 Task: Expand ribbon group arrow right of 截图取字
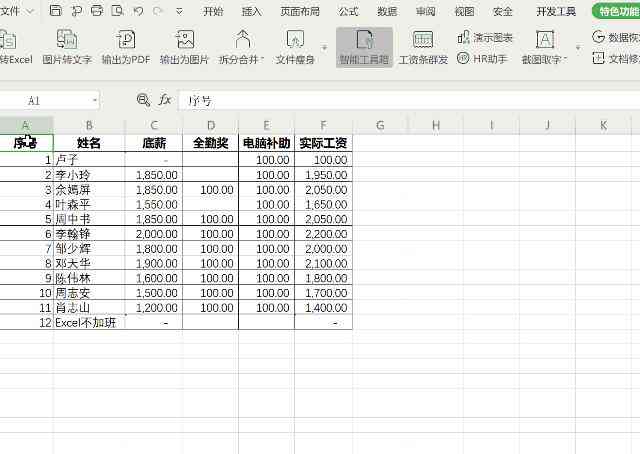578,48
